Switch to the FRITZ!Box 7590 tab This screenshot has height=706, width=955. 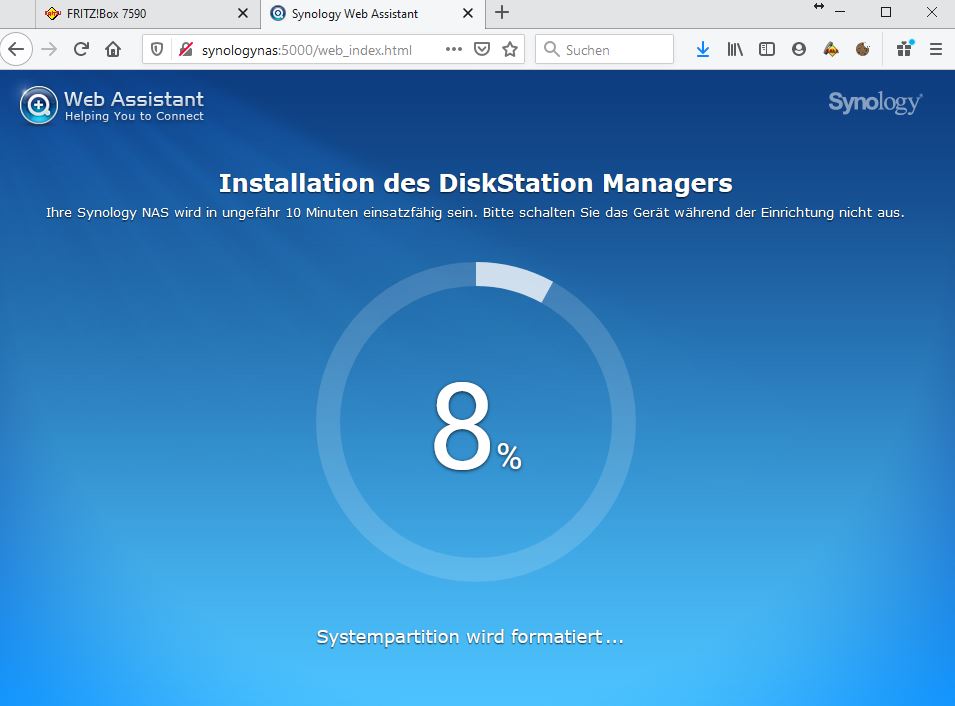tap(147, 13)
